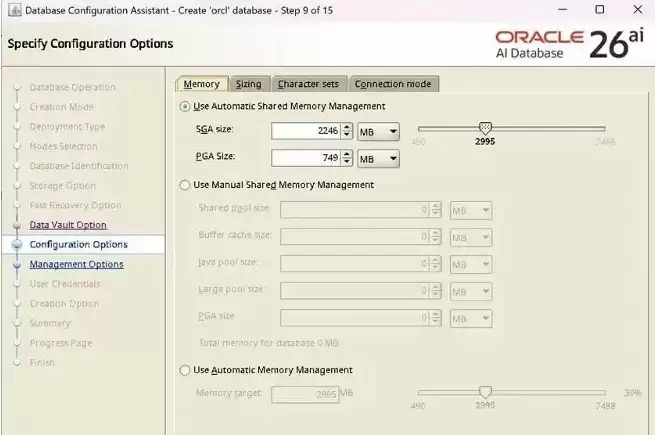Go to Data Vault Option step link
The image size is (655, 435).
point(68,225)
